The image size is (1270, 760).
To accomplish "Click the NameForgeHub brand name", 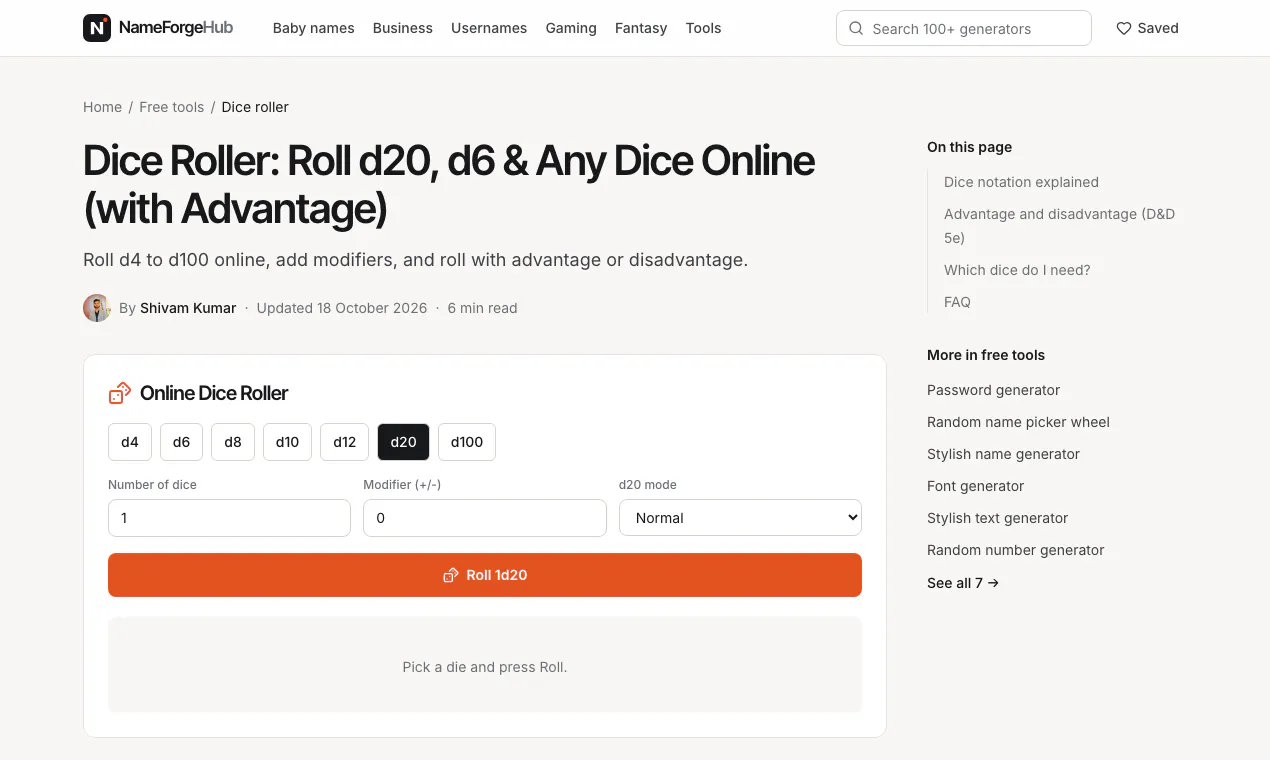I will (x=176, y=28).
